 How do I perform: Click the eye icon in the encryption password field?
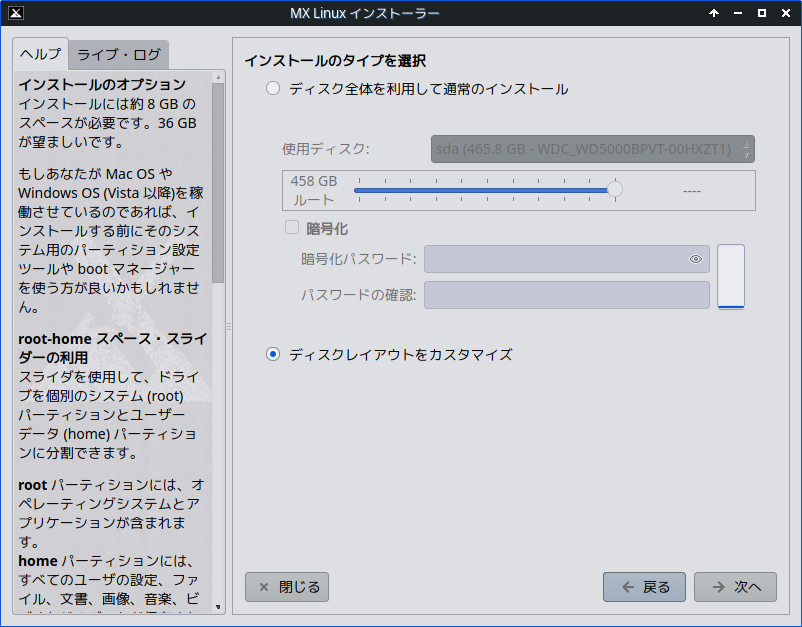(x=696, y=260)
